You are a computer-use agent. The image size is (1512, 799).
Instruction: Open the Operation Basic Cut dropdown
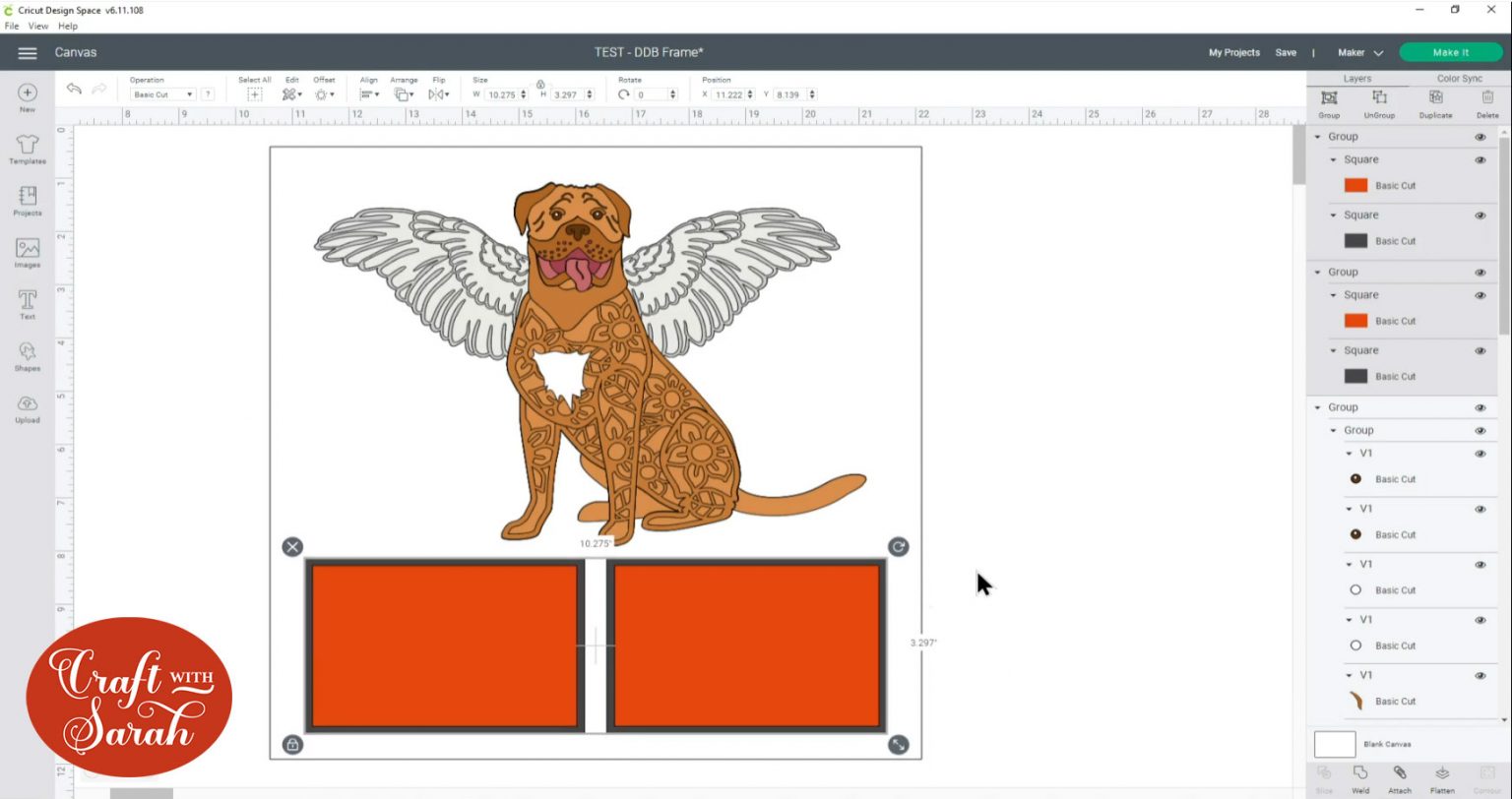click(163, 94)
